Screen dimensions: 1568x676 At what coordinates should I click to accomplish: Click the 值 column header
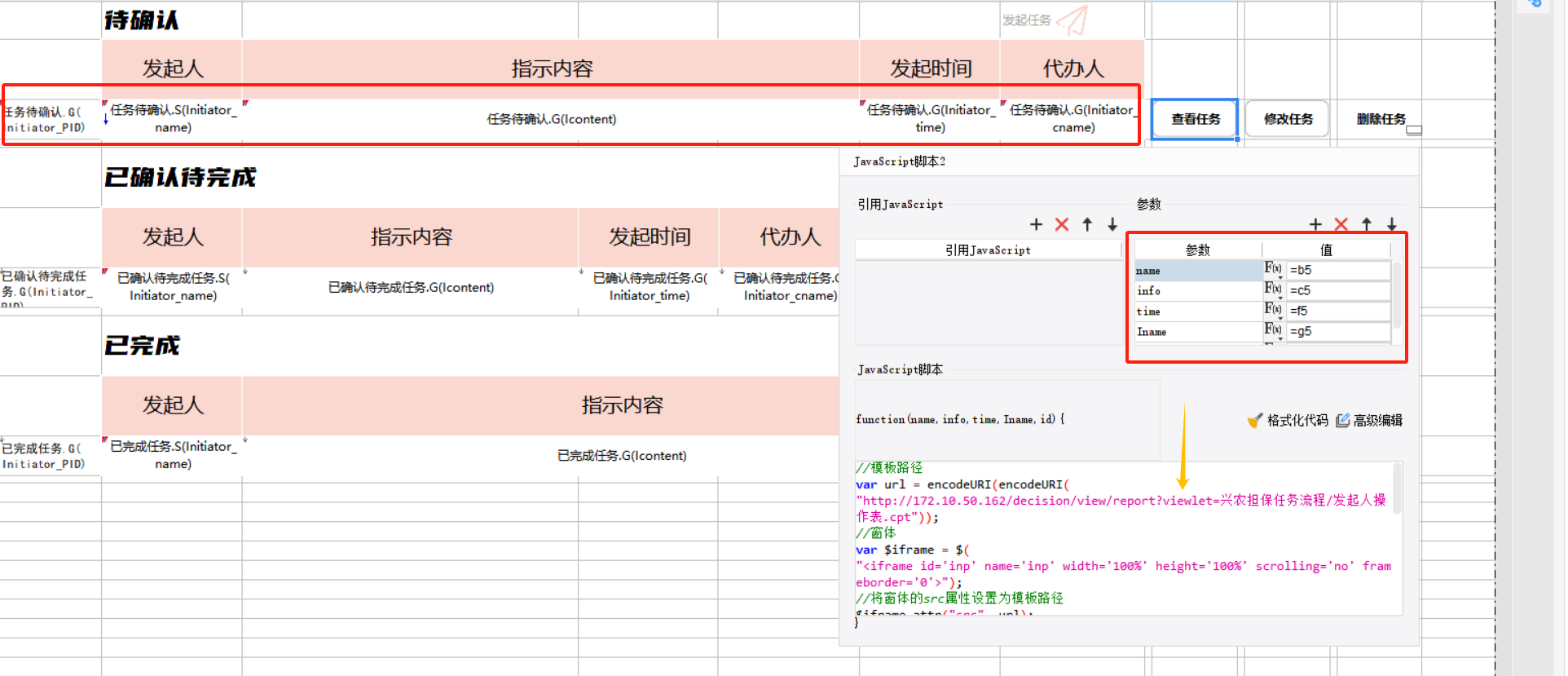1327,250
